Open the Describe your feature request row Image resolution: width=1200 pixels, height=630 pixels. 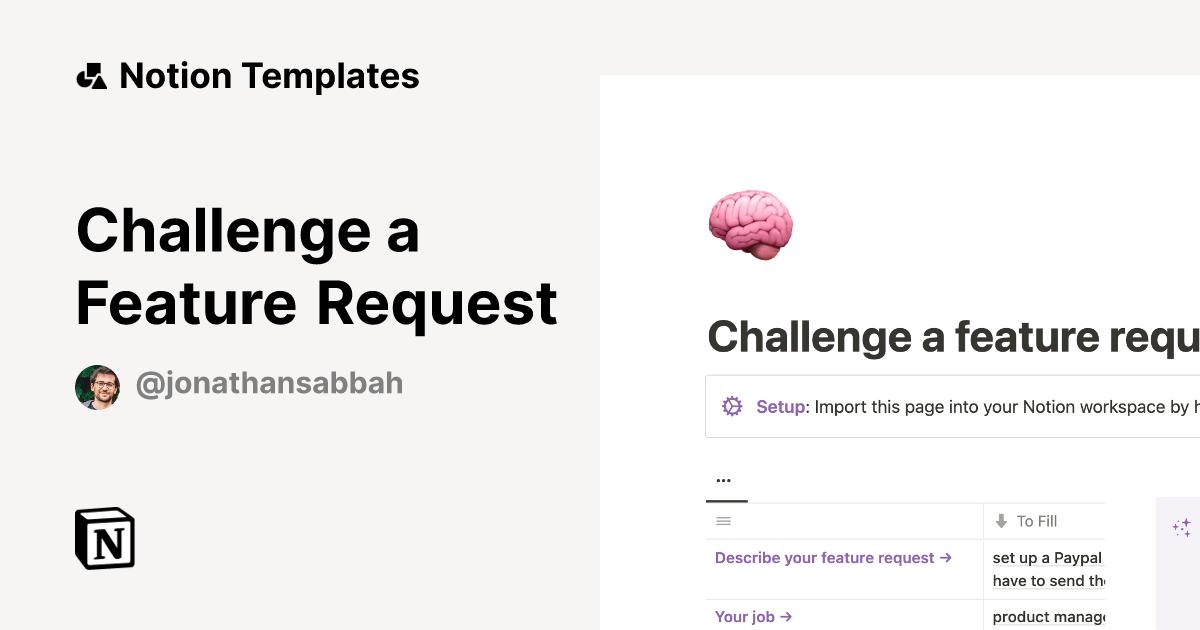[x=825, y=558]
